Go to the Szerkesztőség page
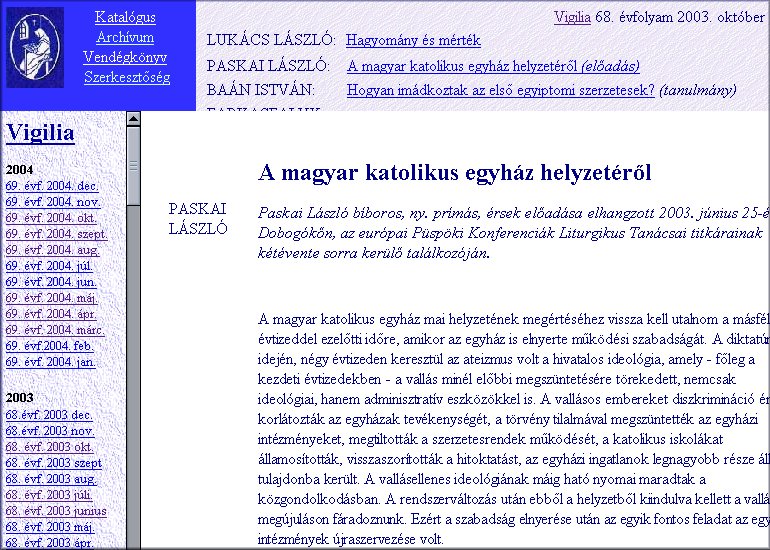 (x=127, y=78)
